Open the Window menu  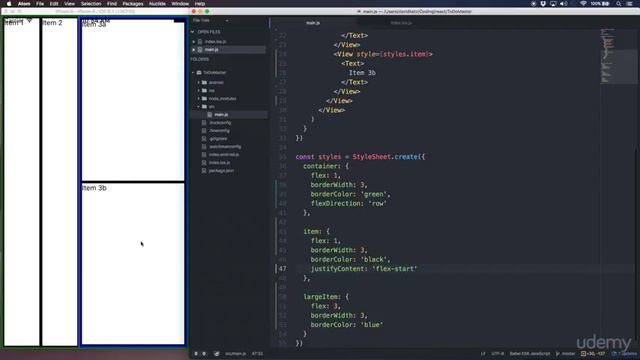click(x=180, y=4)
